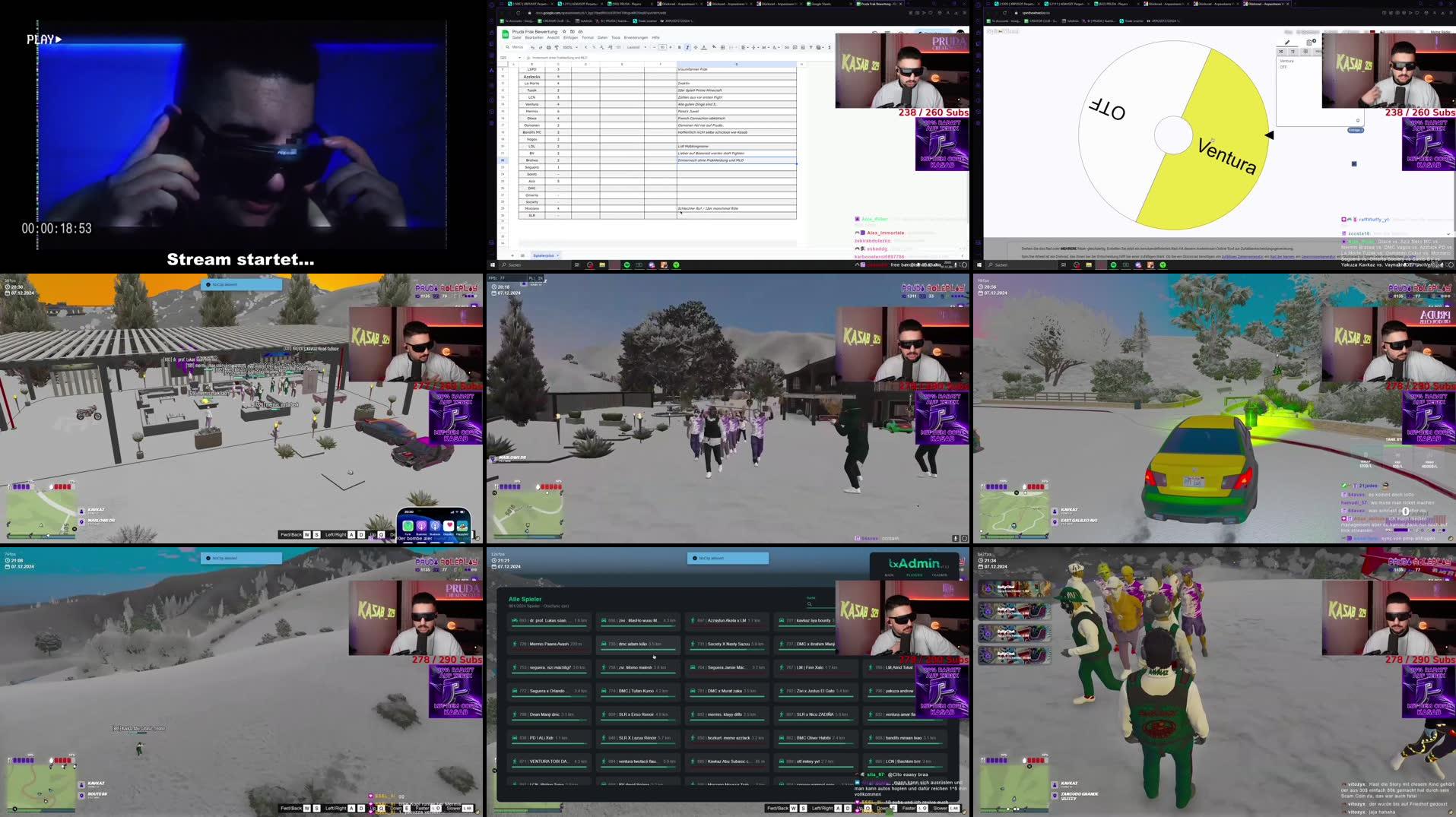
Task: Add a comment using Sheets toolbar icon
Action: pyautogui.click(x=795, y=47)
